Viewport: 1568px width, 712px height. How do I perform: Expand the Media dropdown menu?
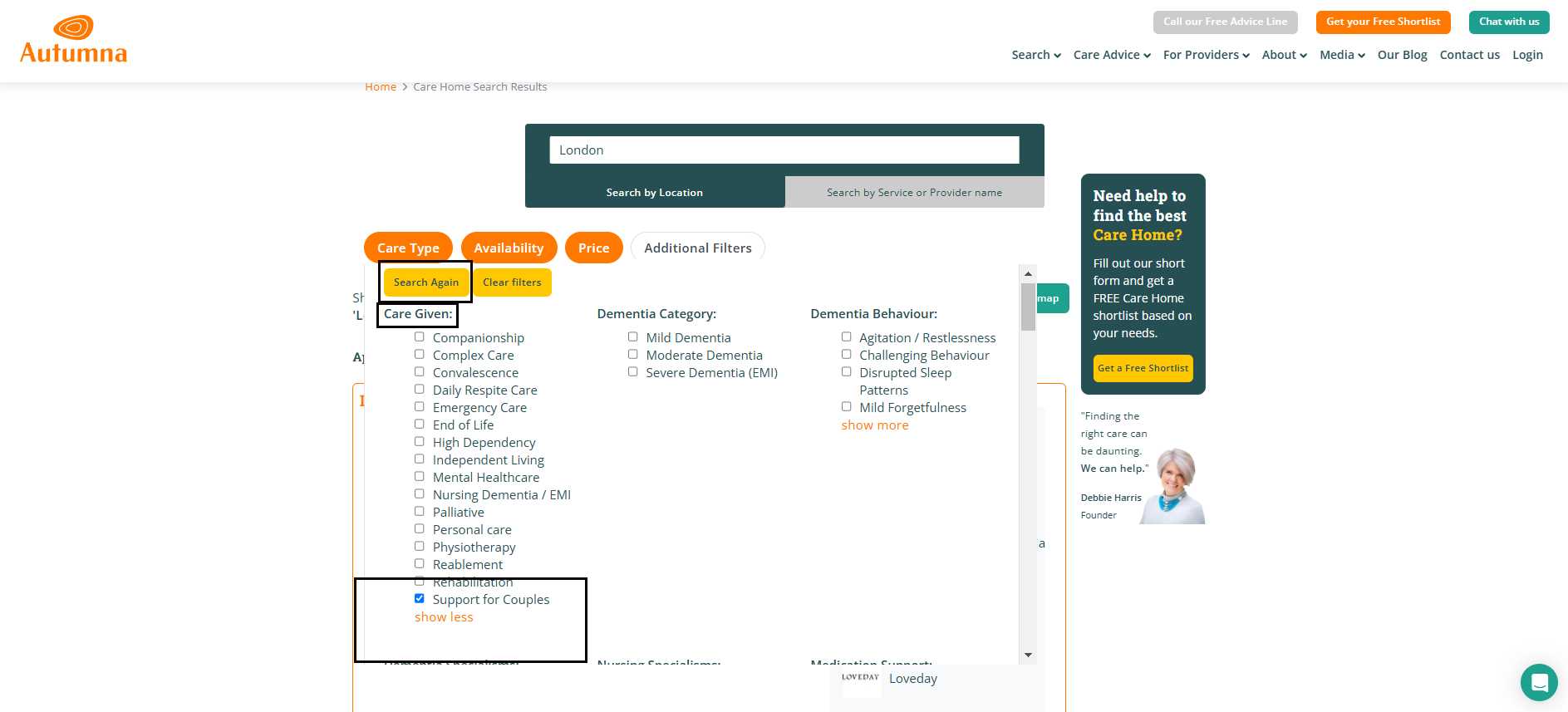click(x=1343, y=55)
